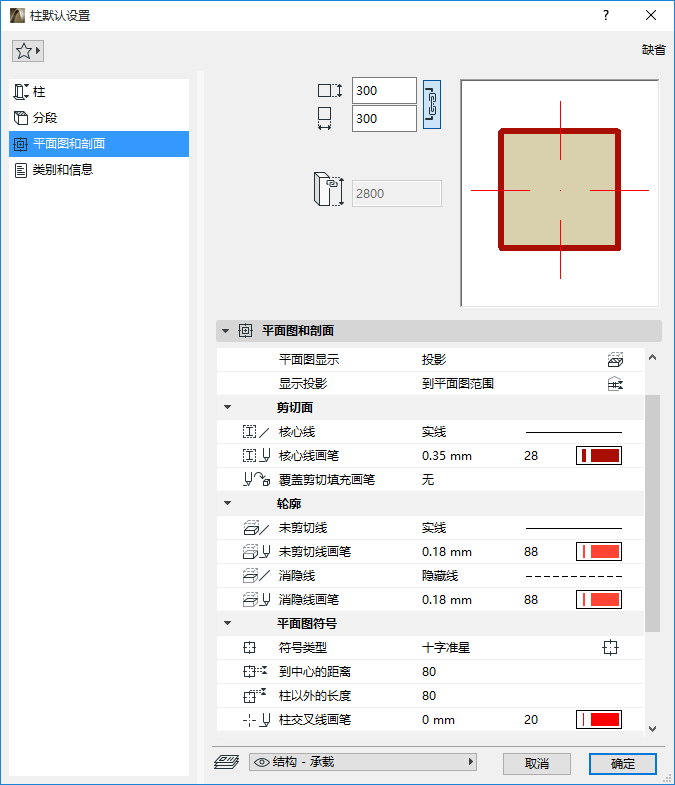675x785 pixels.
Task: Click the disabled 2800 height field
Action: pyautogui.click(x=397, y=193)
